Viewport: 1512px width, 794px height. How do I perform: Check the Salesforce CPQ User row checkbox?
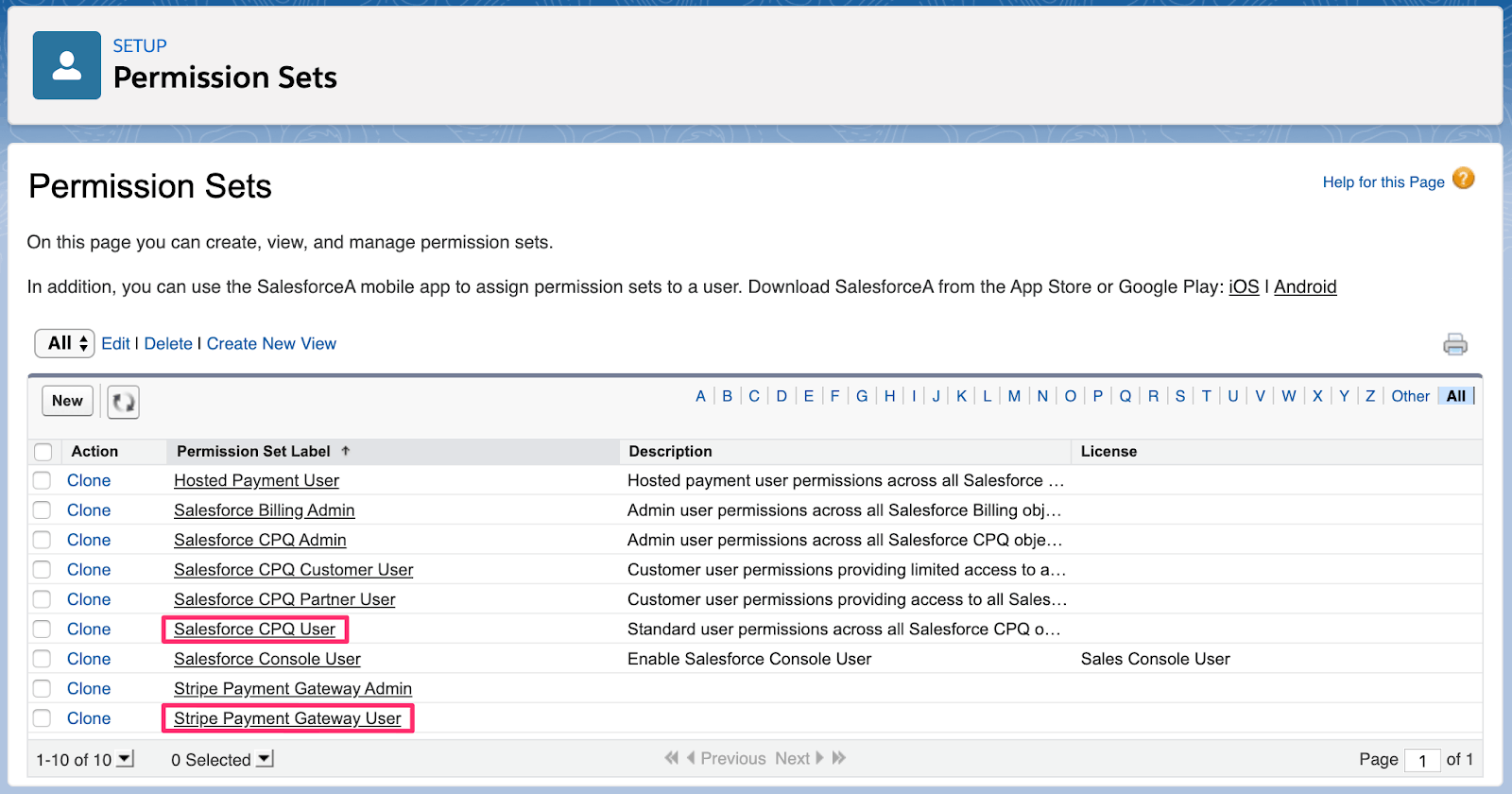tap(42, 630)
